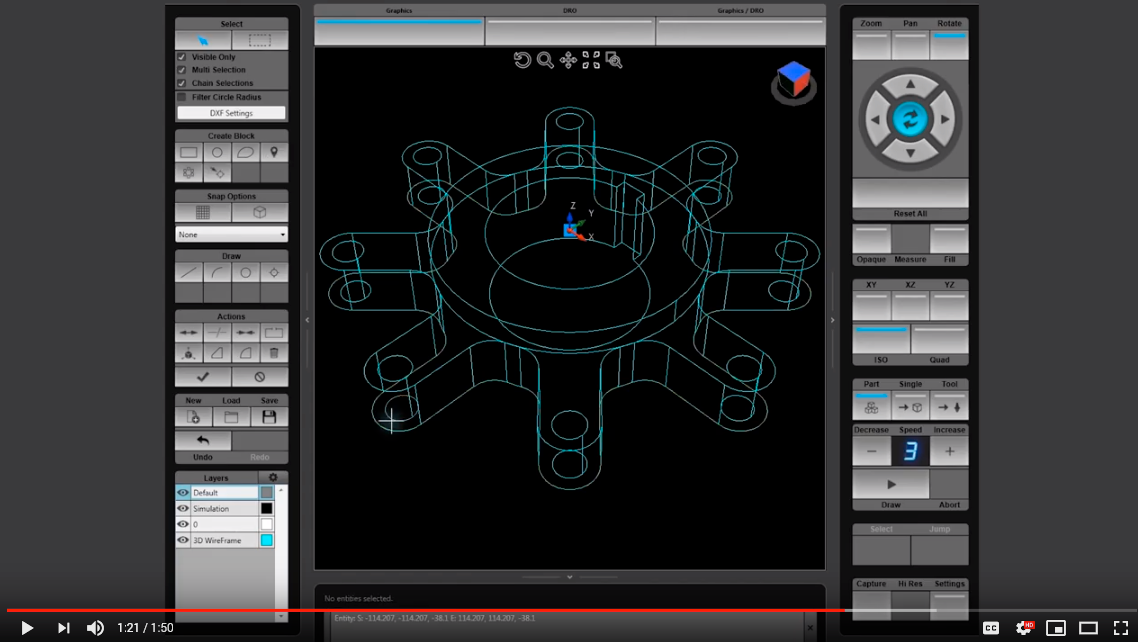This screenshot has width=1138, height=642.
Task: Create a new file
Action: [x=193, y=417]
